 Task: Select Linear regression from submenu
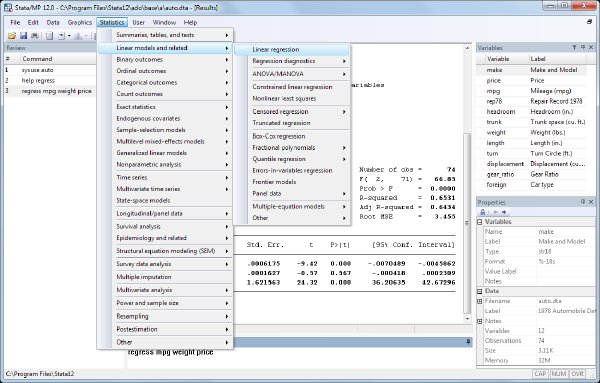click(x=292, y=50)
